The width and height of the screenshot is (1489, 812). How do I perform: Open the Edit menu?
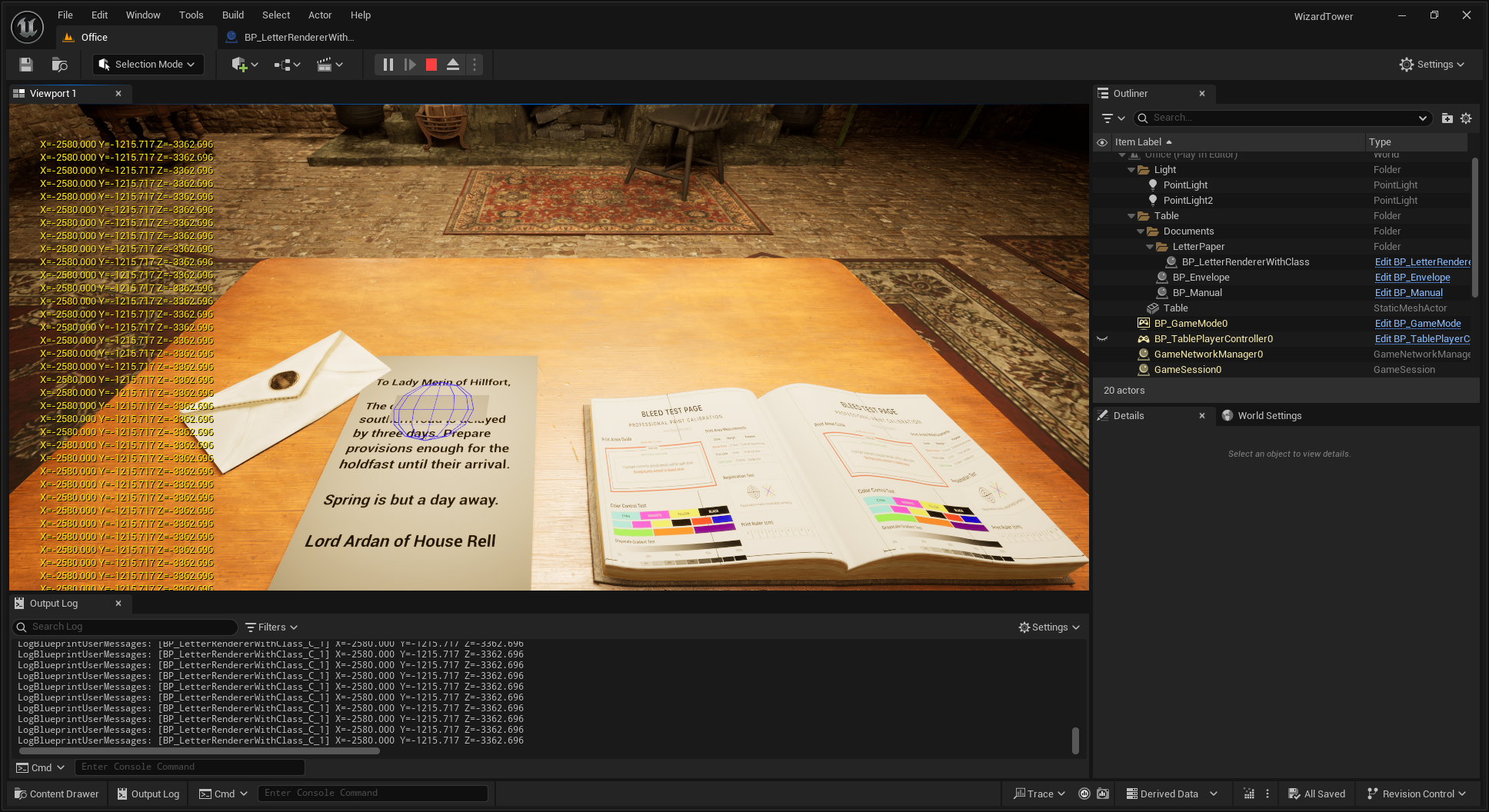point(99,15)
